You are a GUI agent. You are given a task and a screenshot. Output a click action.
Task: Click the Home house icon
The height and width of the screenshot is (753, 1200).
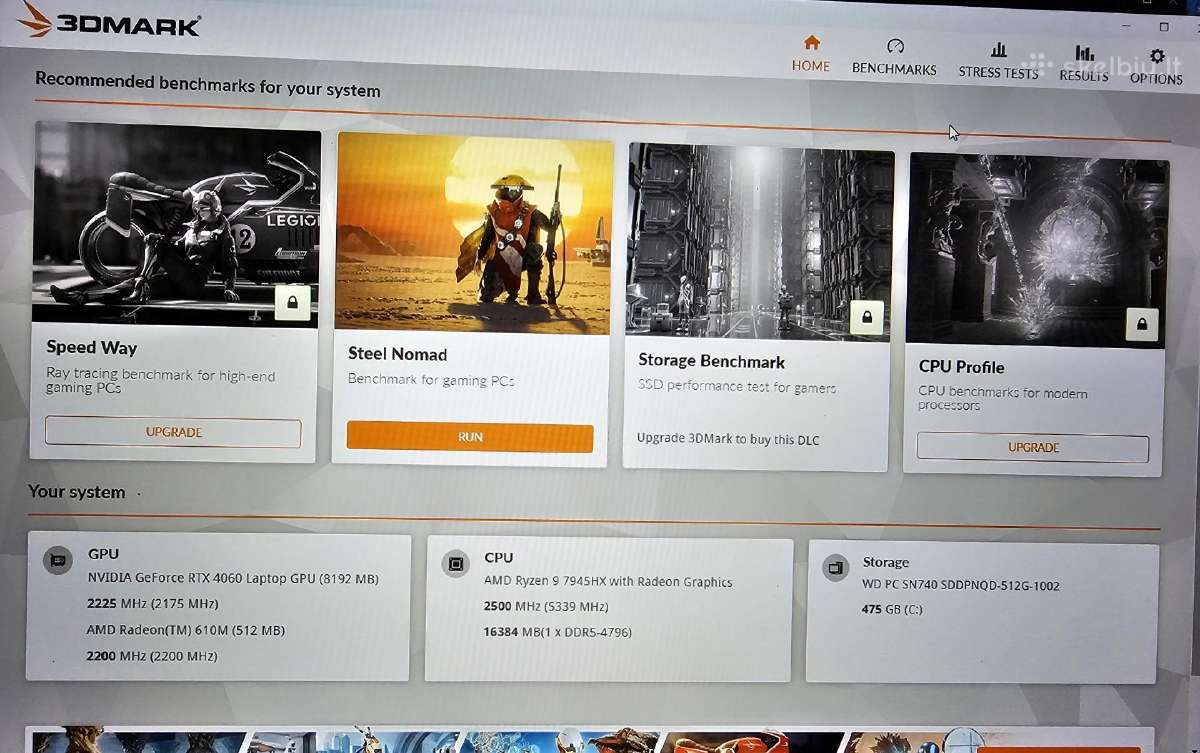[x=811, y=42]
